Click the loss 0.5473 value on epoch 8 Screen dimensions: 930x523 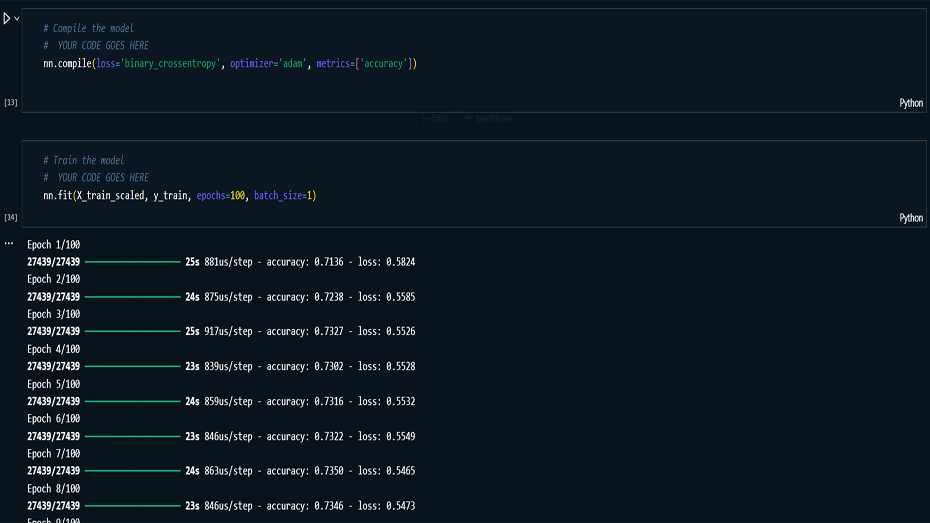tap(400, 506)
